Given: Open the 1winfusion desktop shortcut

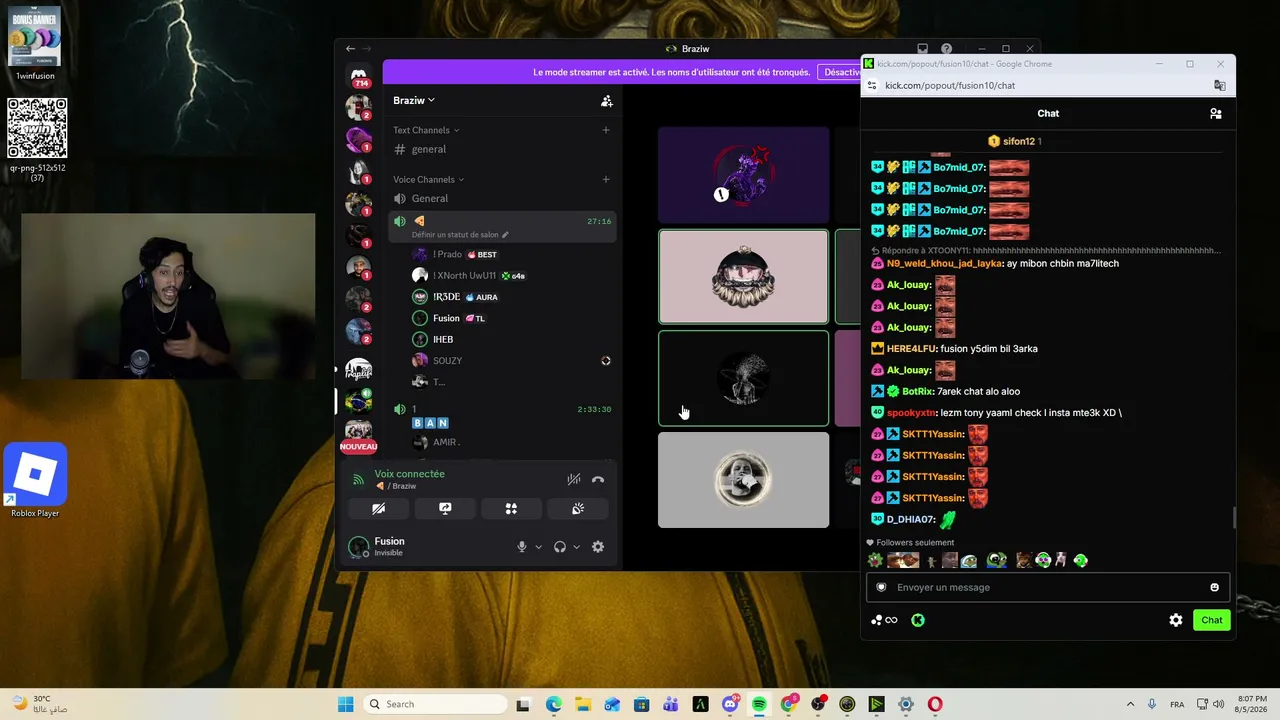Looking at the screenshot, I should 35,43.
